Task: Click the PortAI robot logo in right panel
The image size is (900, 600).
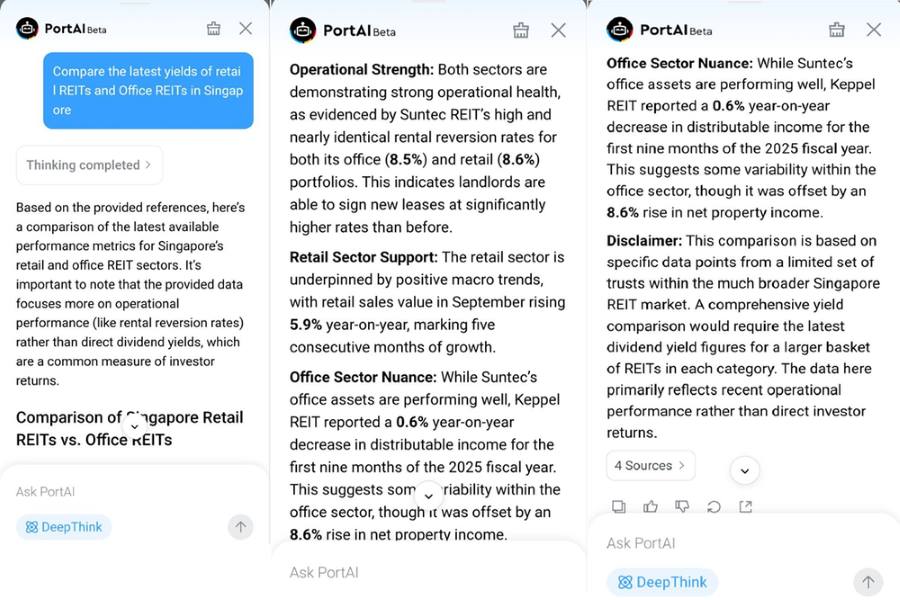Action: 620,30
